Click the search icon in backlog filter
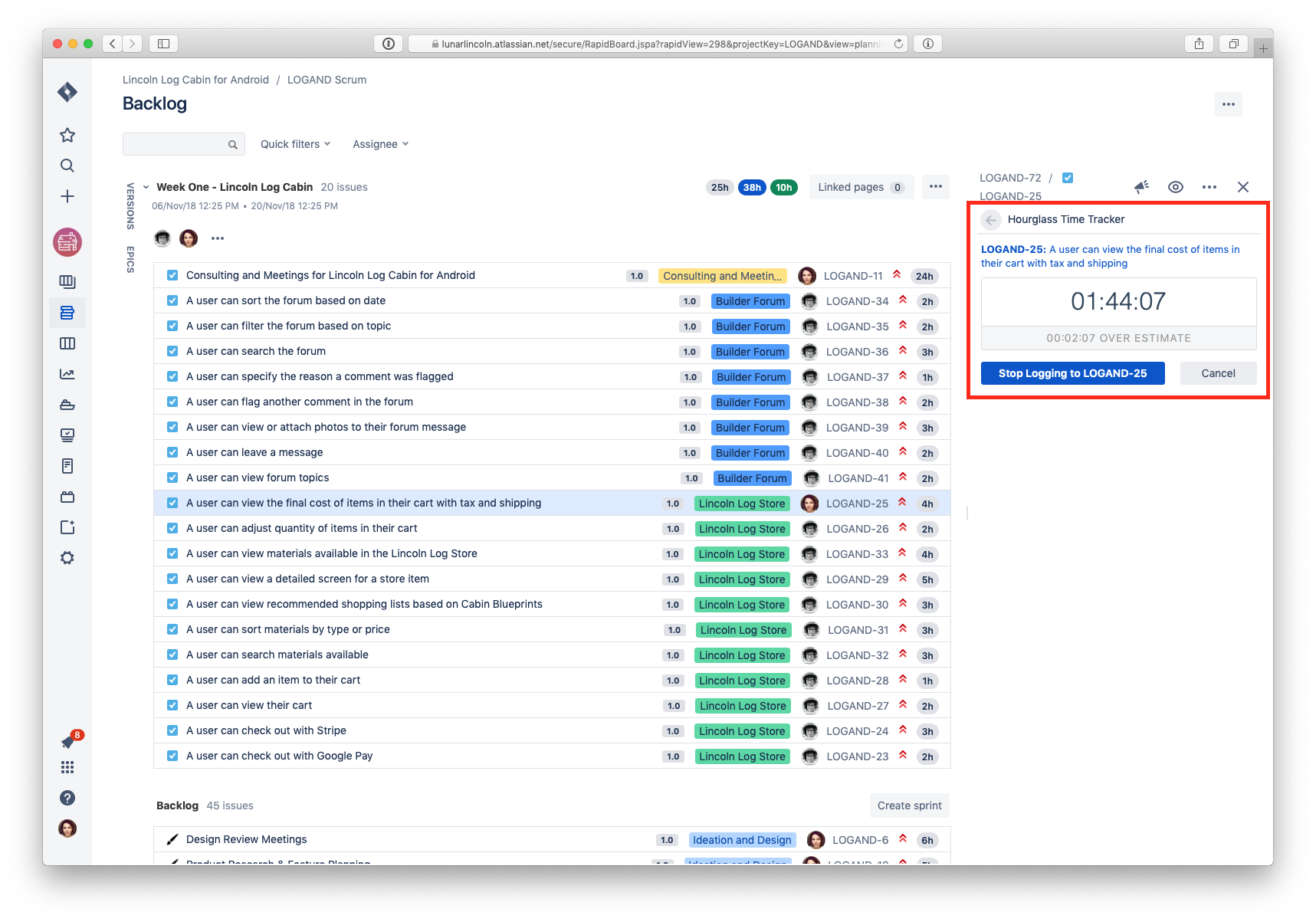 pyautogui.click(x=233, y=145)
